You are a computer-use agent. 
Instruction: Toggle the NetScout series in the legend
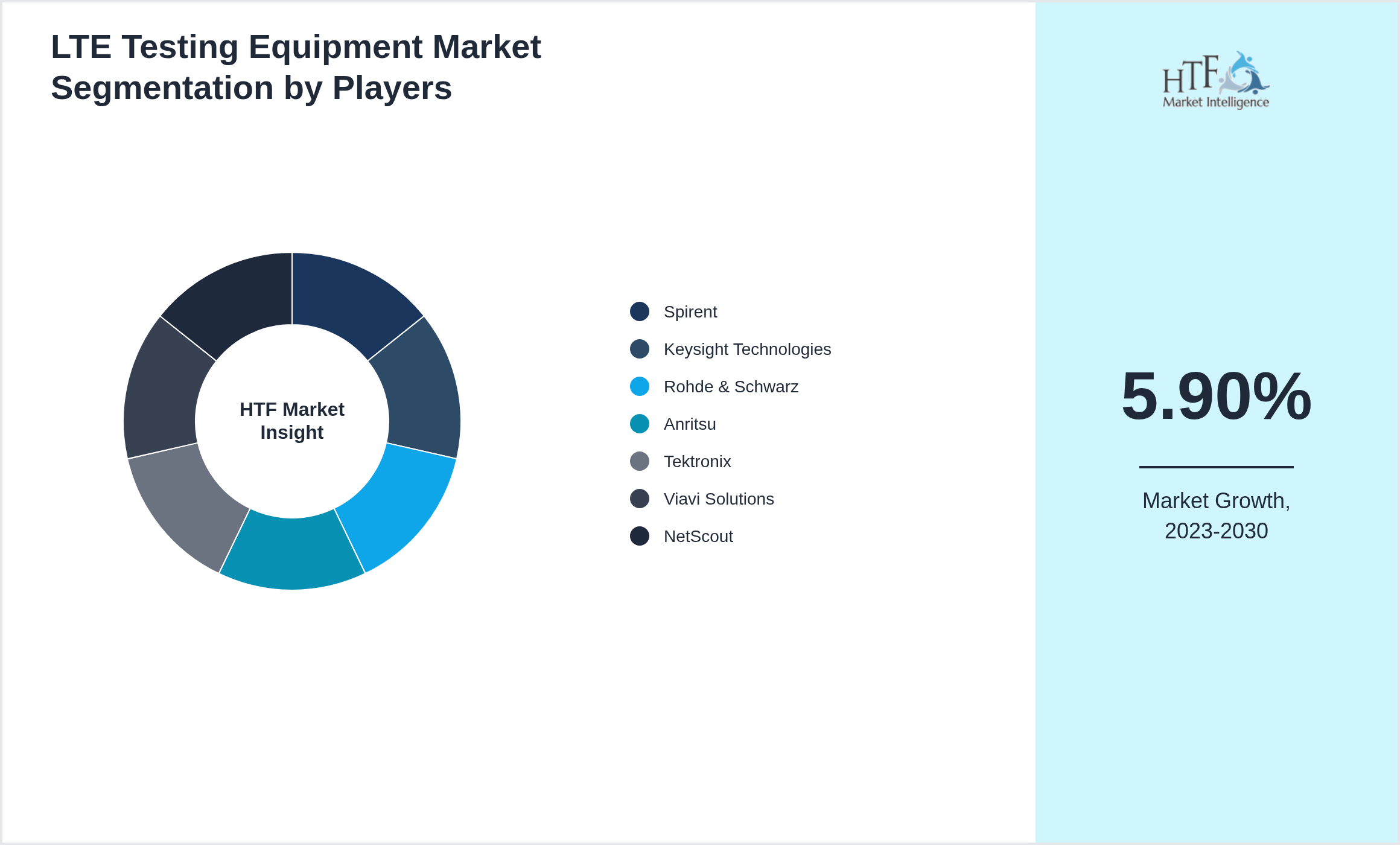coord(698,536)
